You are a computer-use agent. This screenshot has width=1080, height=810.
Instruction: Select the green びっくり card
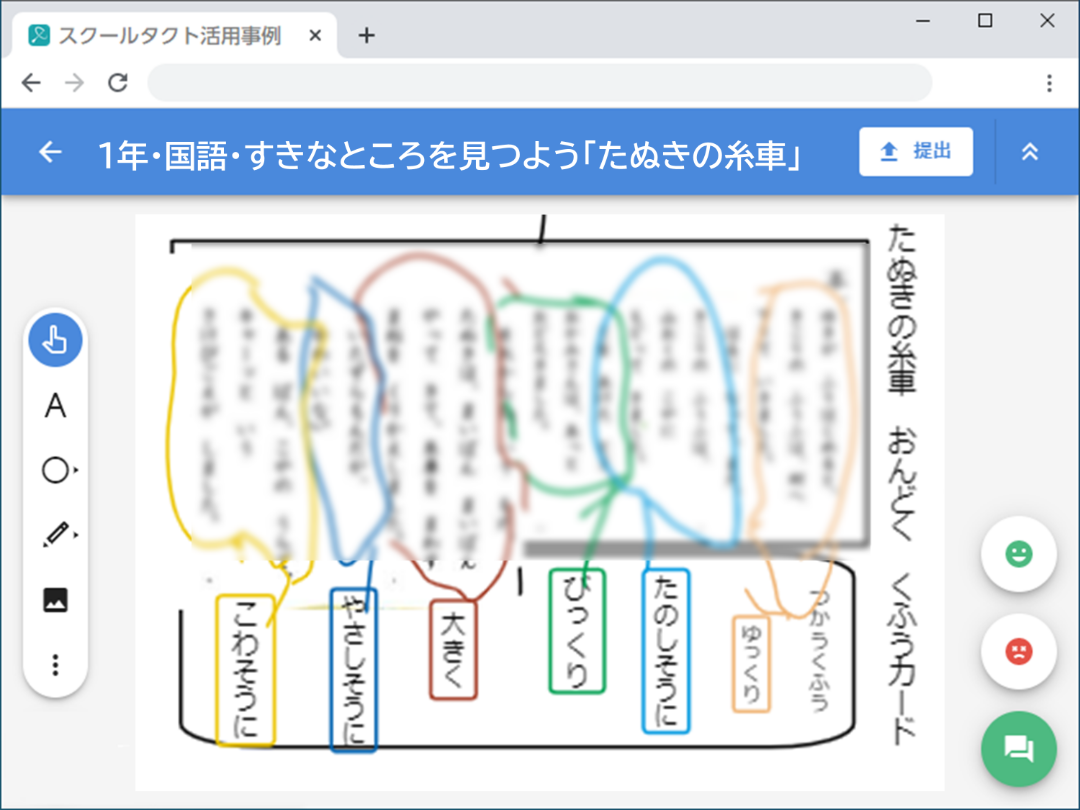point(577,630)
